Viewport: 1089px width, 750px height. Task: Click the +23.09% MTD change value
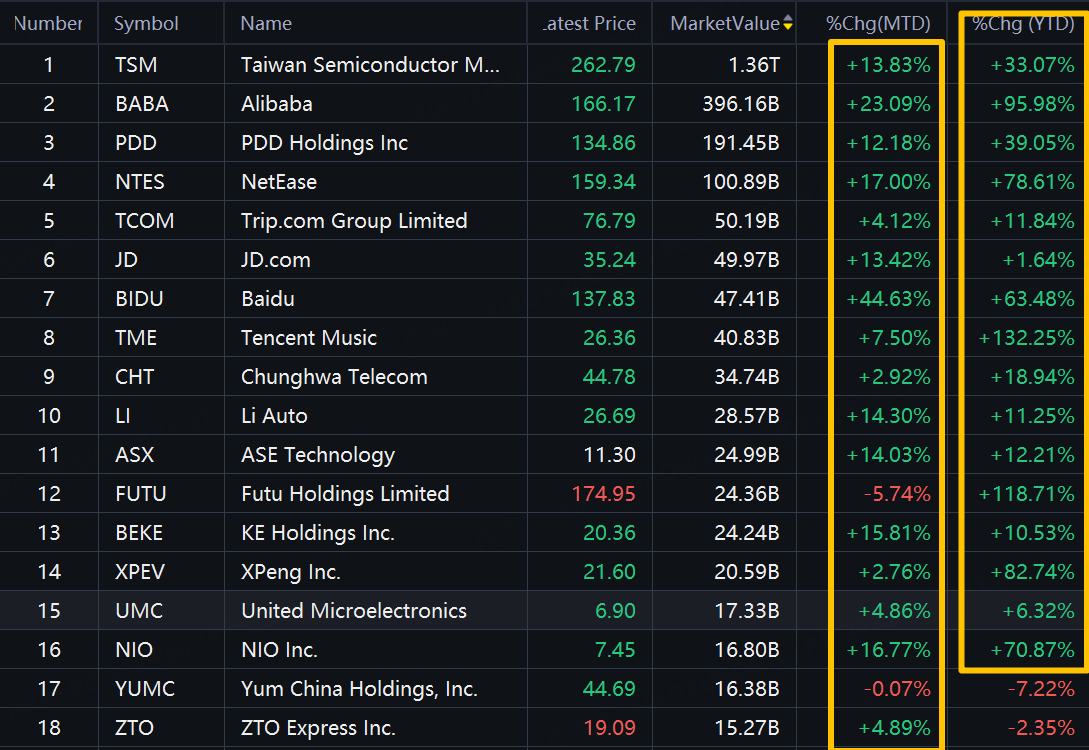888,103
